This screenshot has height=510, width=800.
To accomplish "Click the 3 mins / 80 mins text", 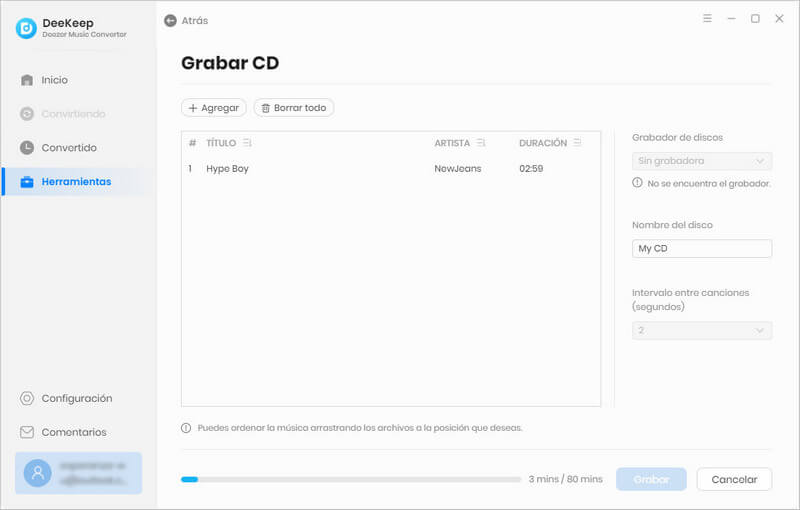I will pos(565,479).
